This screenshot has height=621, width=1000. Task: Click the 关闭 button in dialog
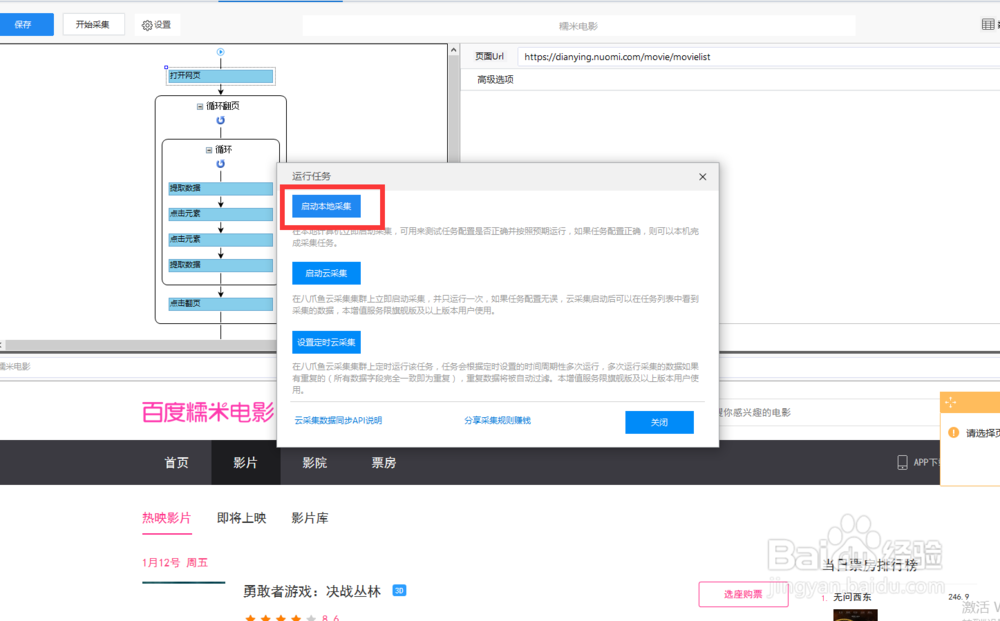click(x=659, y=422)
